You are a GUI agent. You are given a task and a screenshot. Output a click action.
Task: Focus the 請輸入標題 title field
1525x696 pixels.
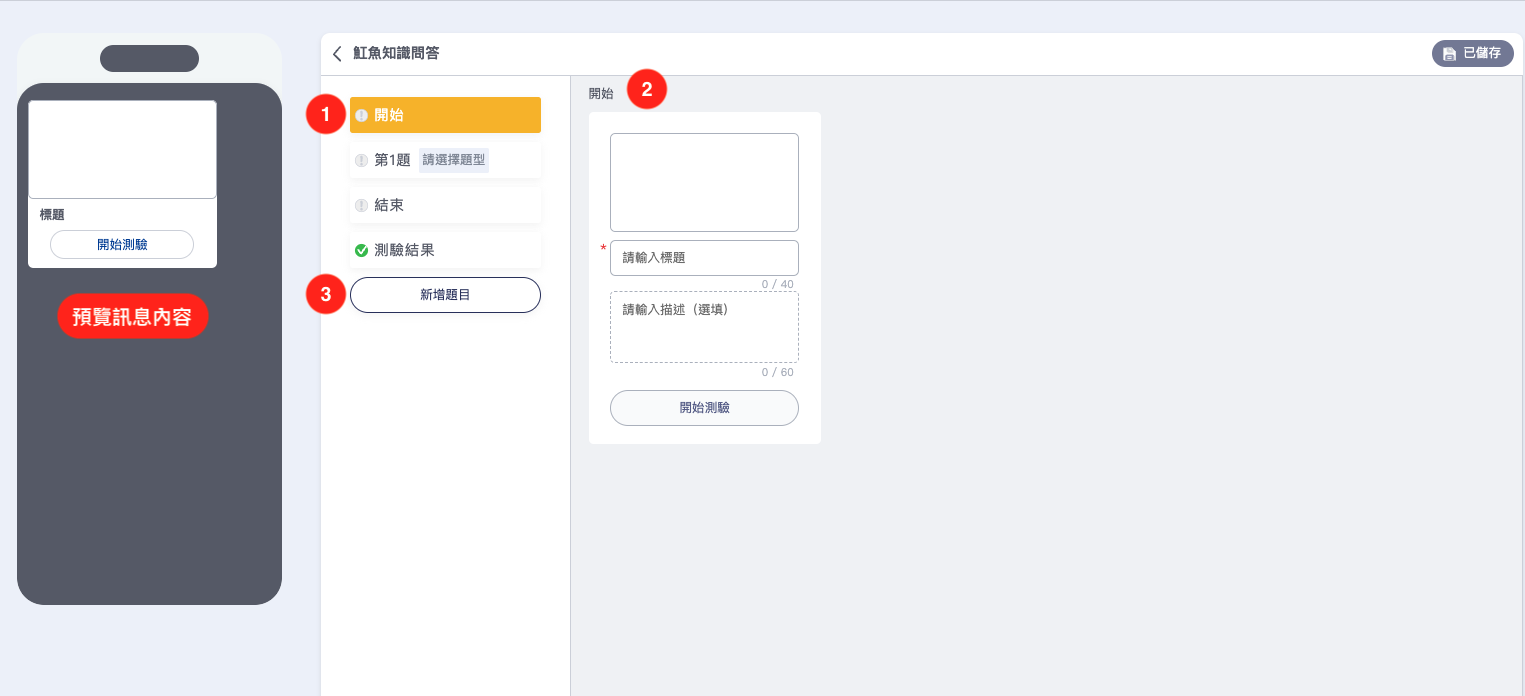coord(704,258)
